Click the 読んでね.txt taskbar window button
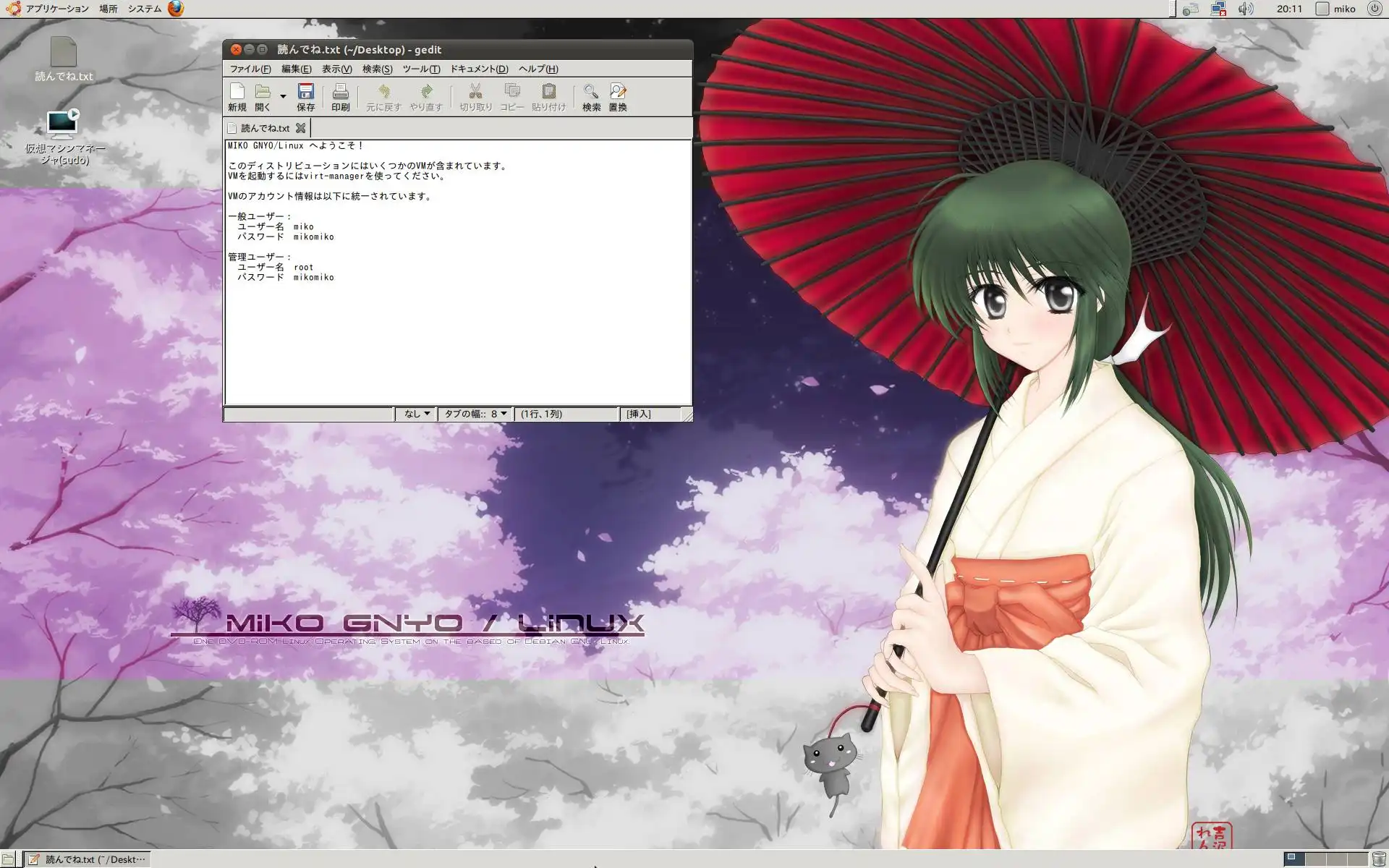The image size is (1389, 868). [88, 859]
